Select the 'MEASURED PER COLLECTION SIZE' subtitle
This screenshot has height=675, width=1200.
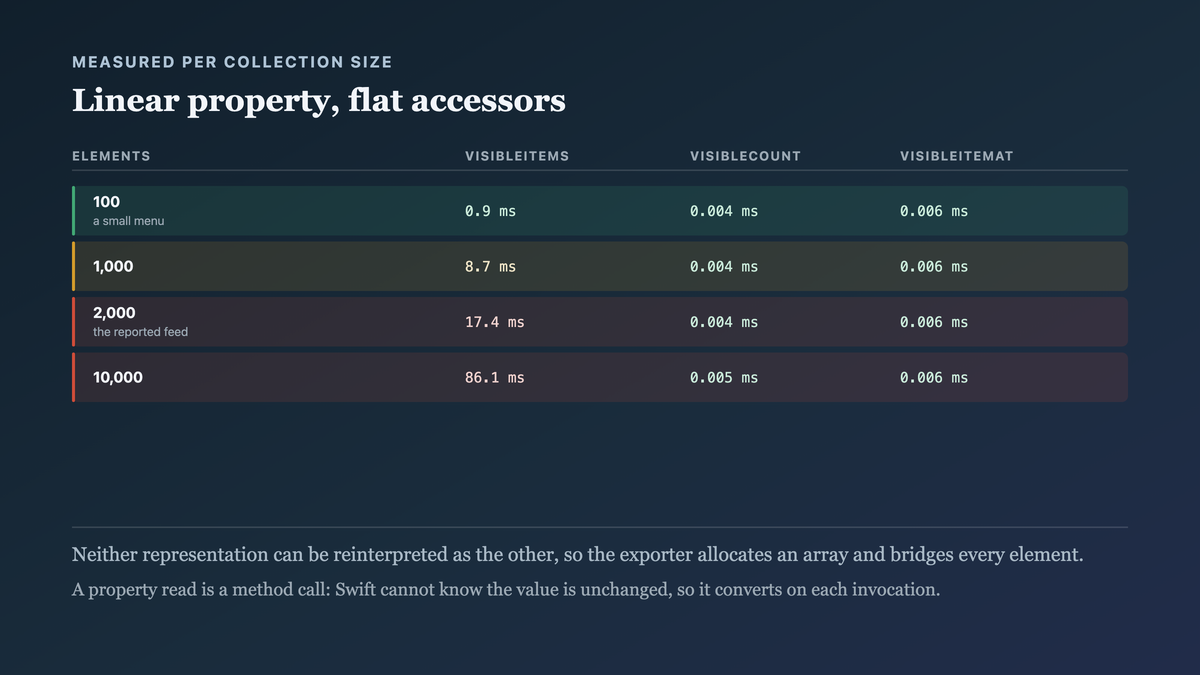[232, 62]
